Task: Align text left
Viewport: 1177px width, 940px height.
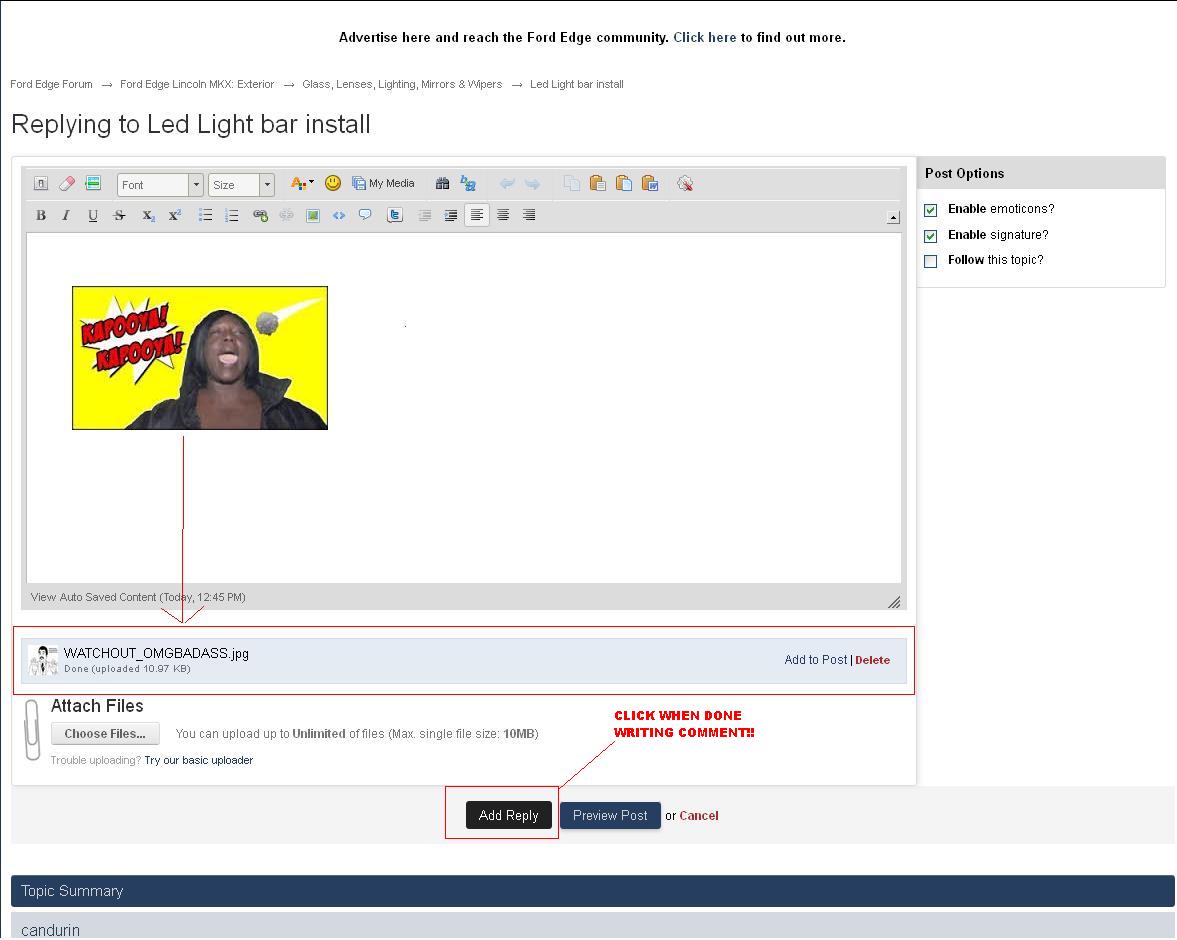Action: pyautogui.click(x=477, y=215)
